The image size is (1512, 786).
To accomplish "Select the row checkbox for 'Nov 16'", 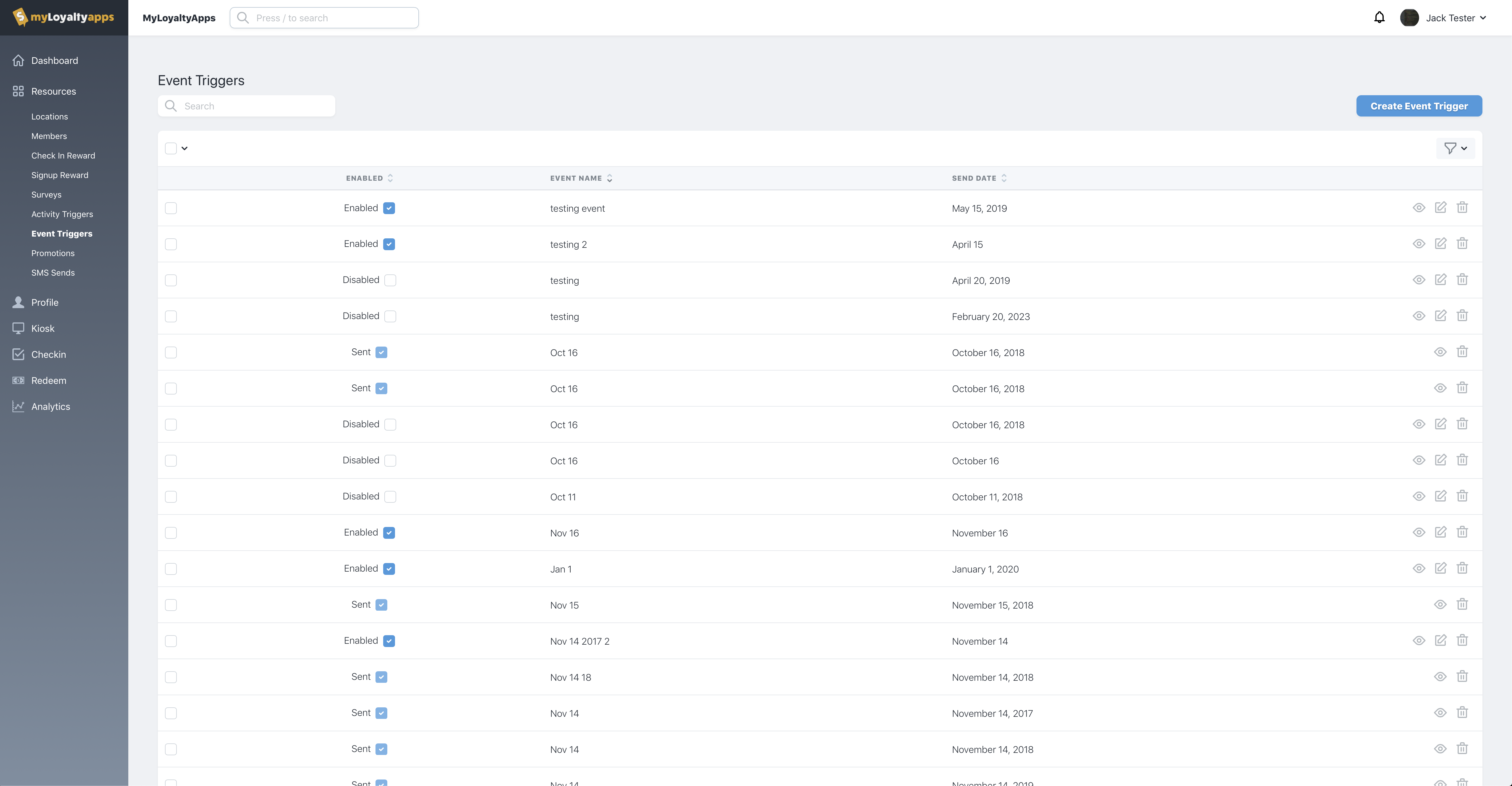I will (171, 533).
